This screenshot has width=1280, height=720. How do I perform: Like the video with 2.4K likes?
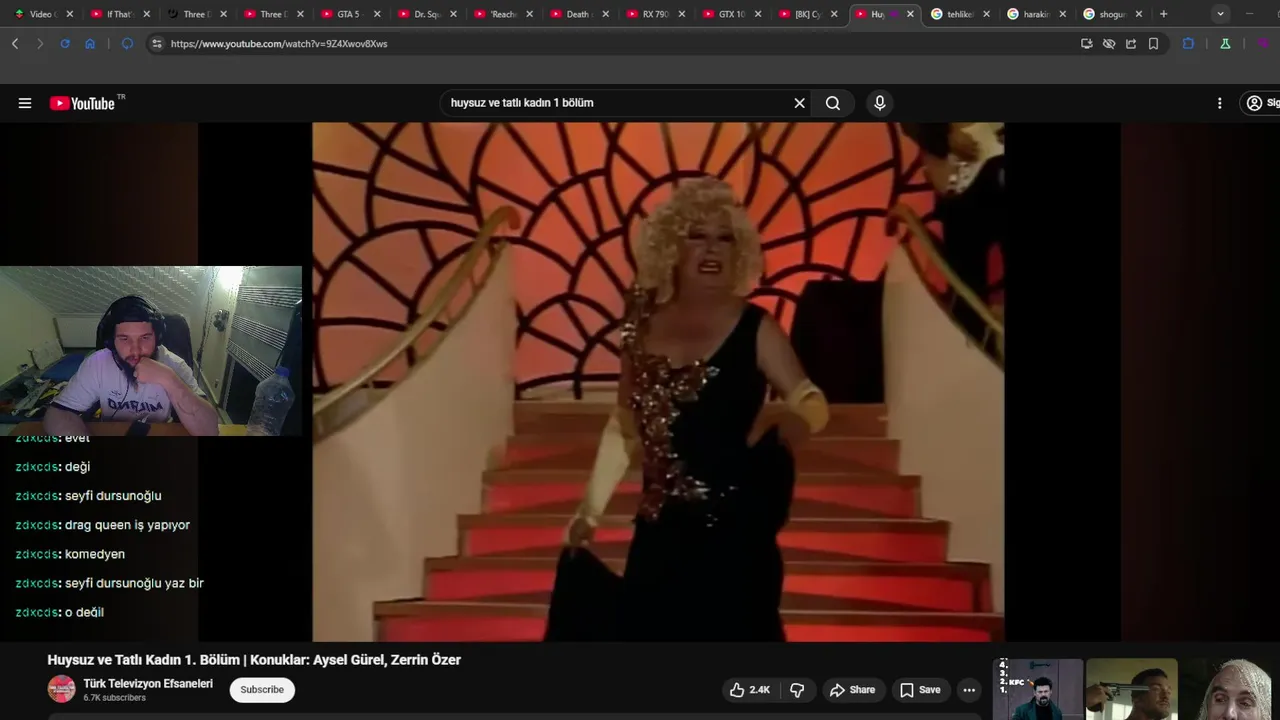point(749,690)
